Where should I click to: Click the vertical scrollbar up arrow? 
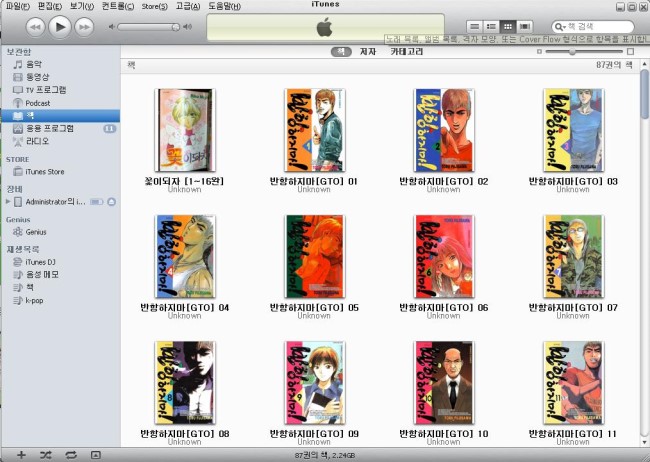[x=644, y=64]
